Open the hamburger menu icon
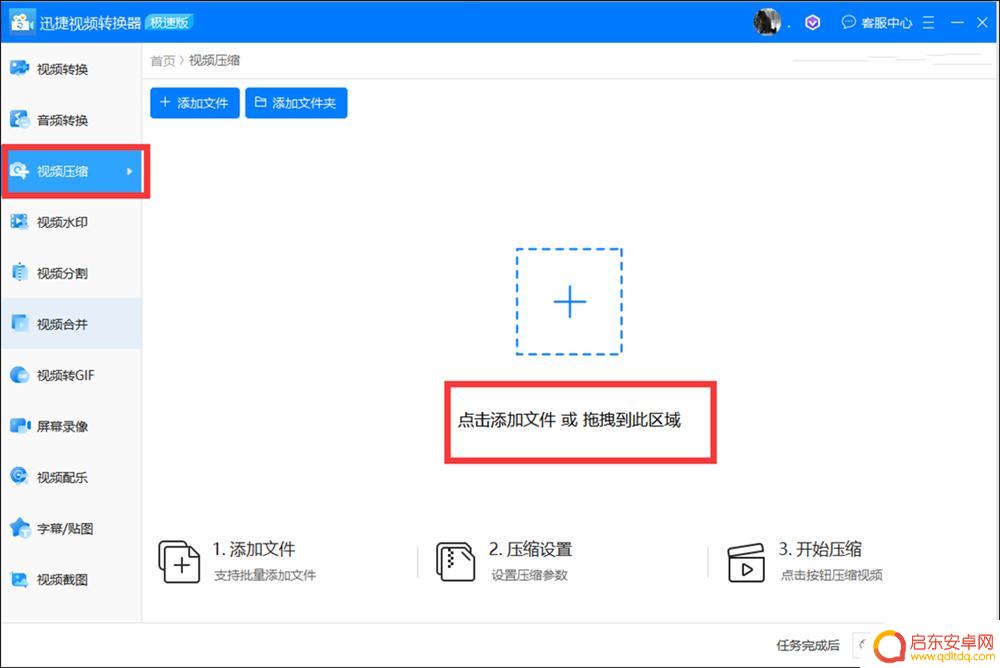The height and width of the screenshot is (668, 1000). coord(929,23)
